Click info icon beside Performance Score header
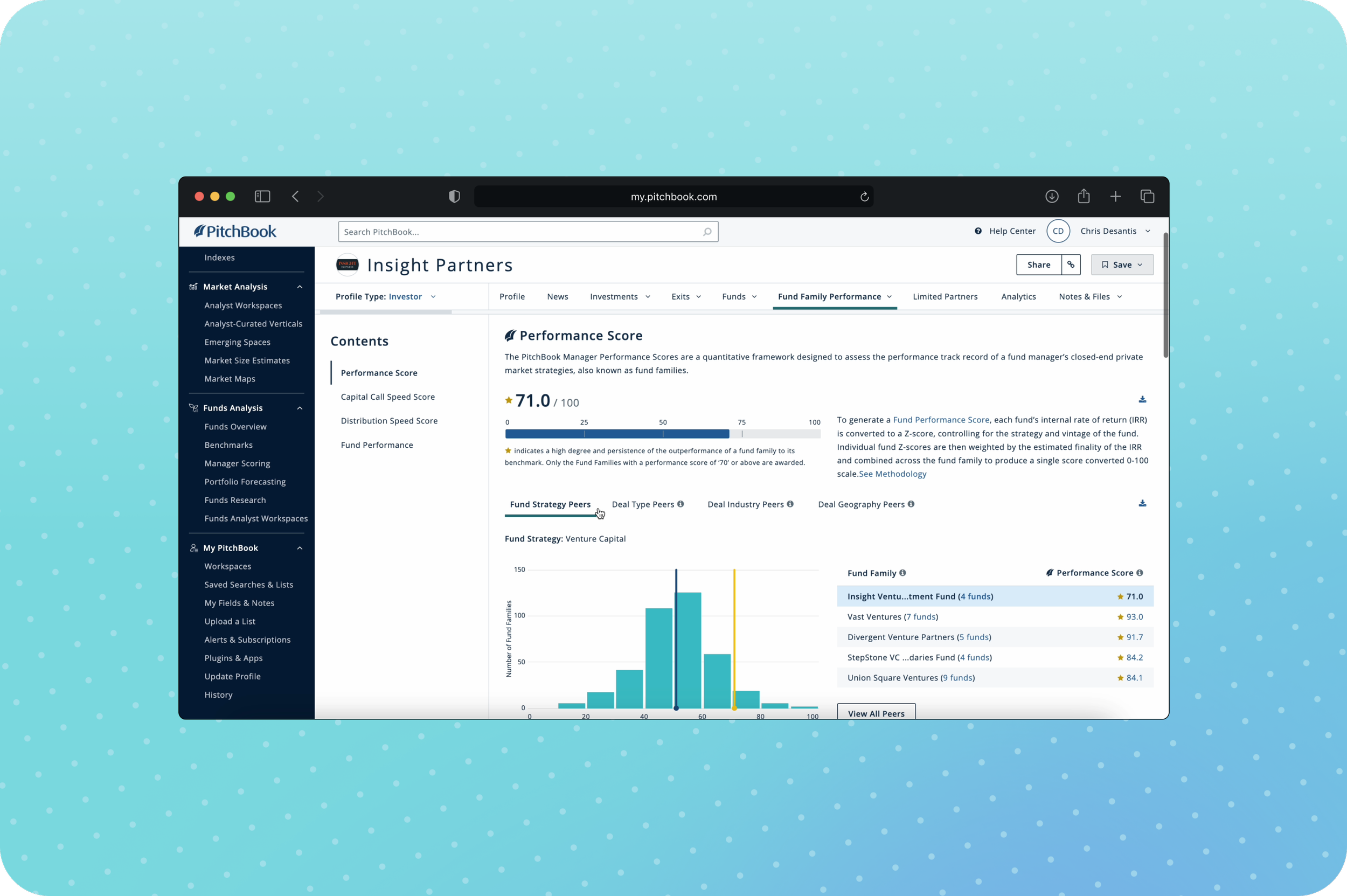Viewport: 1347px width, 896px height. tap(1140, 573)
